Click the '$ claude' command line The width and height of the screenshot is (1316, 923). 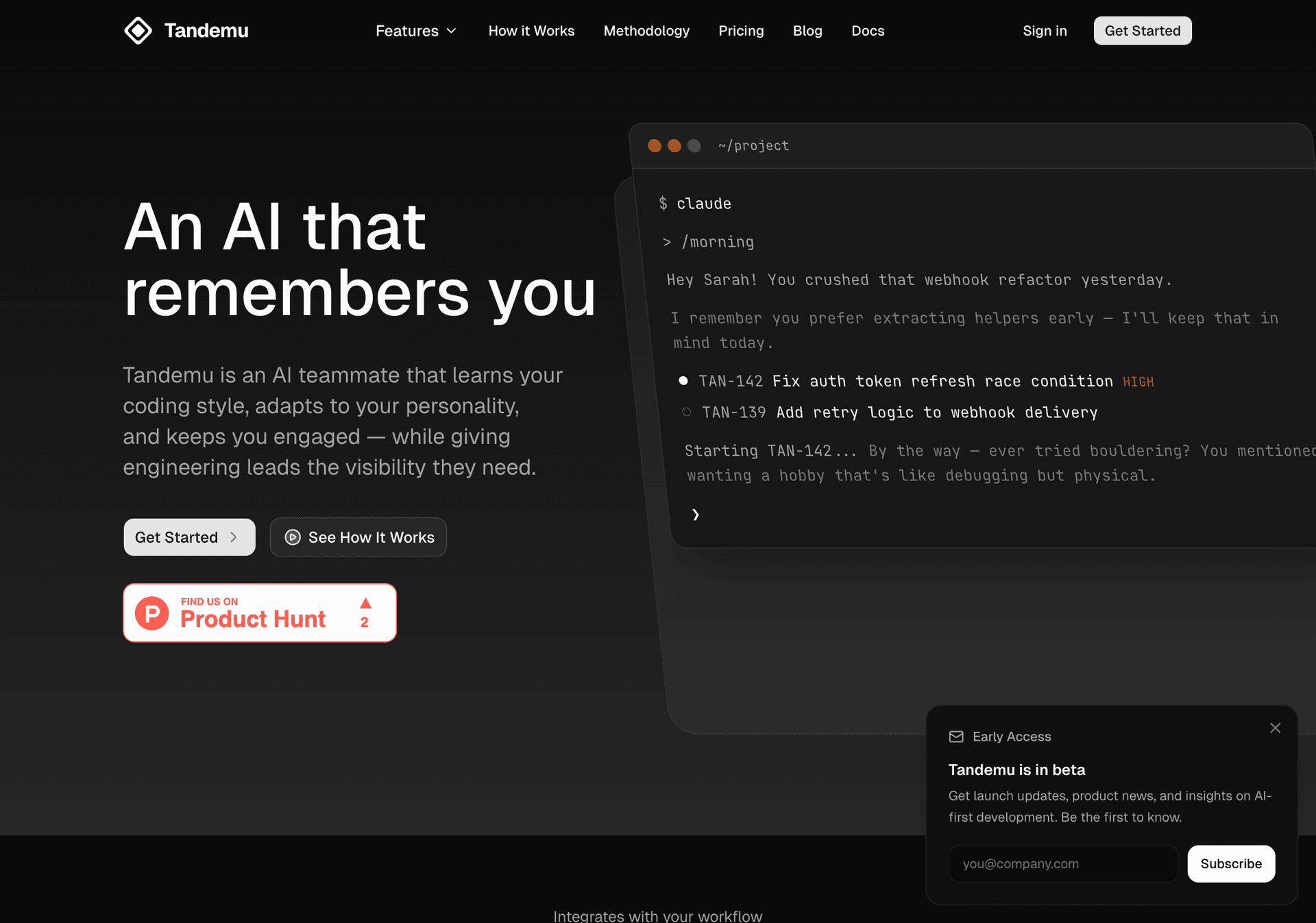695,204
